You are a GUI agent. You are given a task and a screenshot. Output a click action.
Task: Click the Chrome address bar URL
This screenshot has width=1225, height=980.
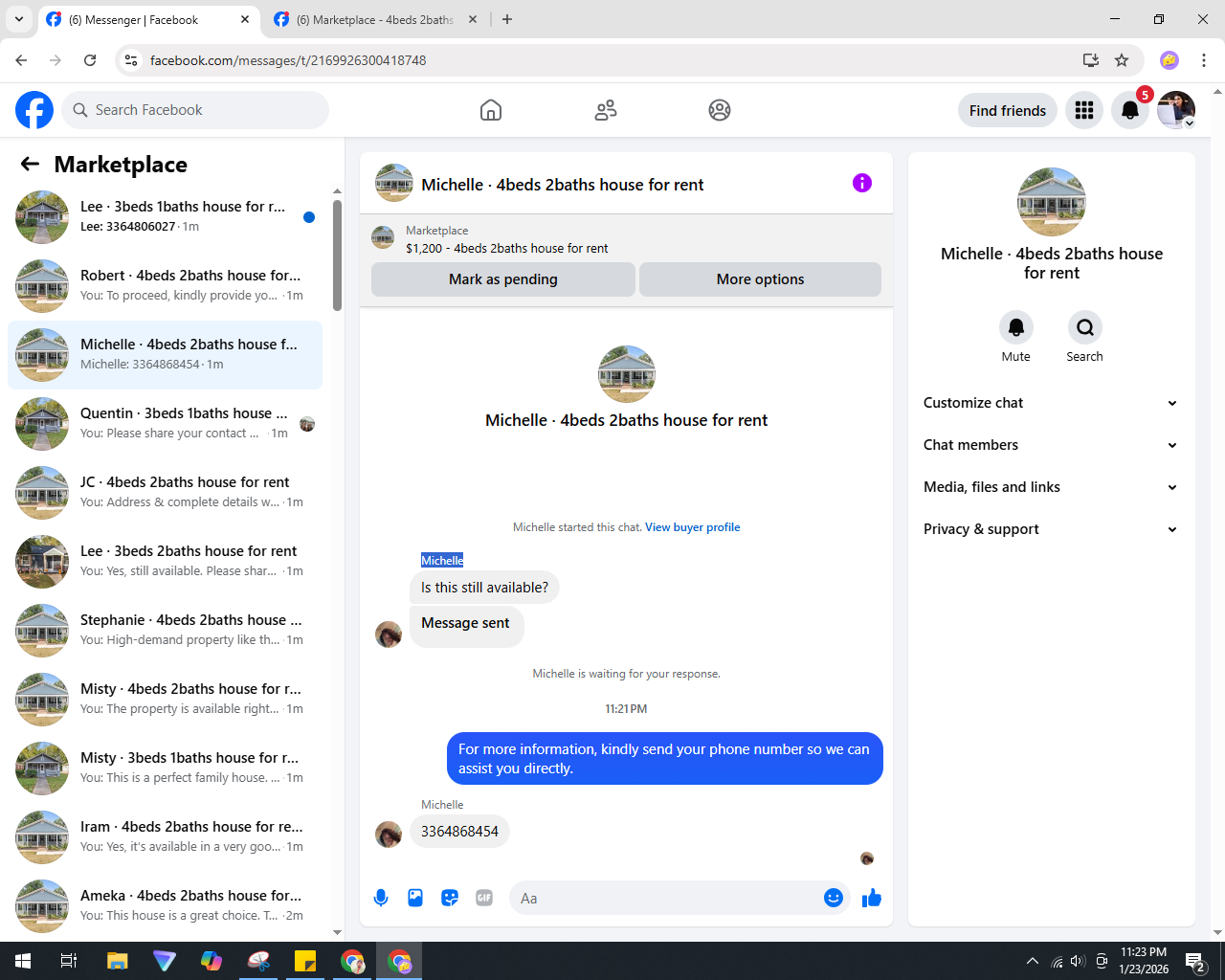[288, 60]
